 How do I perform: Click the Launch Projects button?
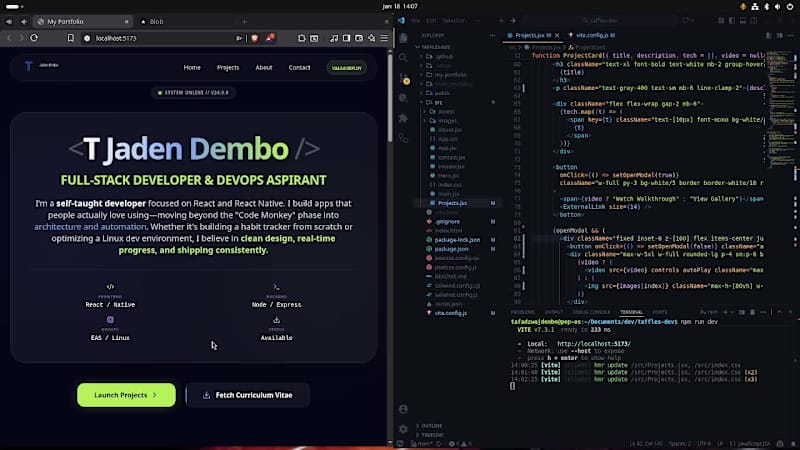click(127, 395)
